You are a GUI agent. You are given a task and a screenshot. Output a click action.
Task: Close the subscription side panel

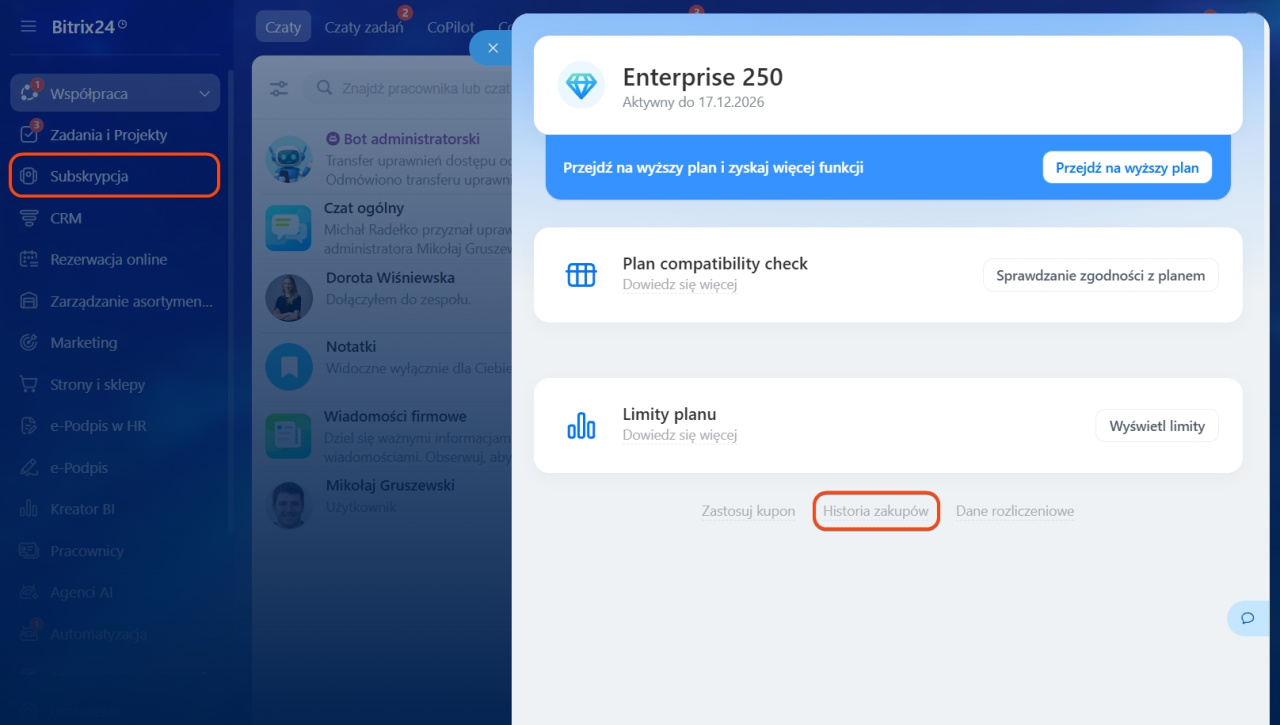492,48
